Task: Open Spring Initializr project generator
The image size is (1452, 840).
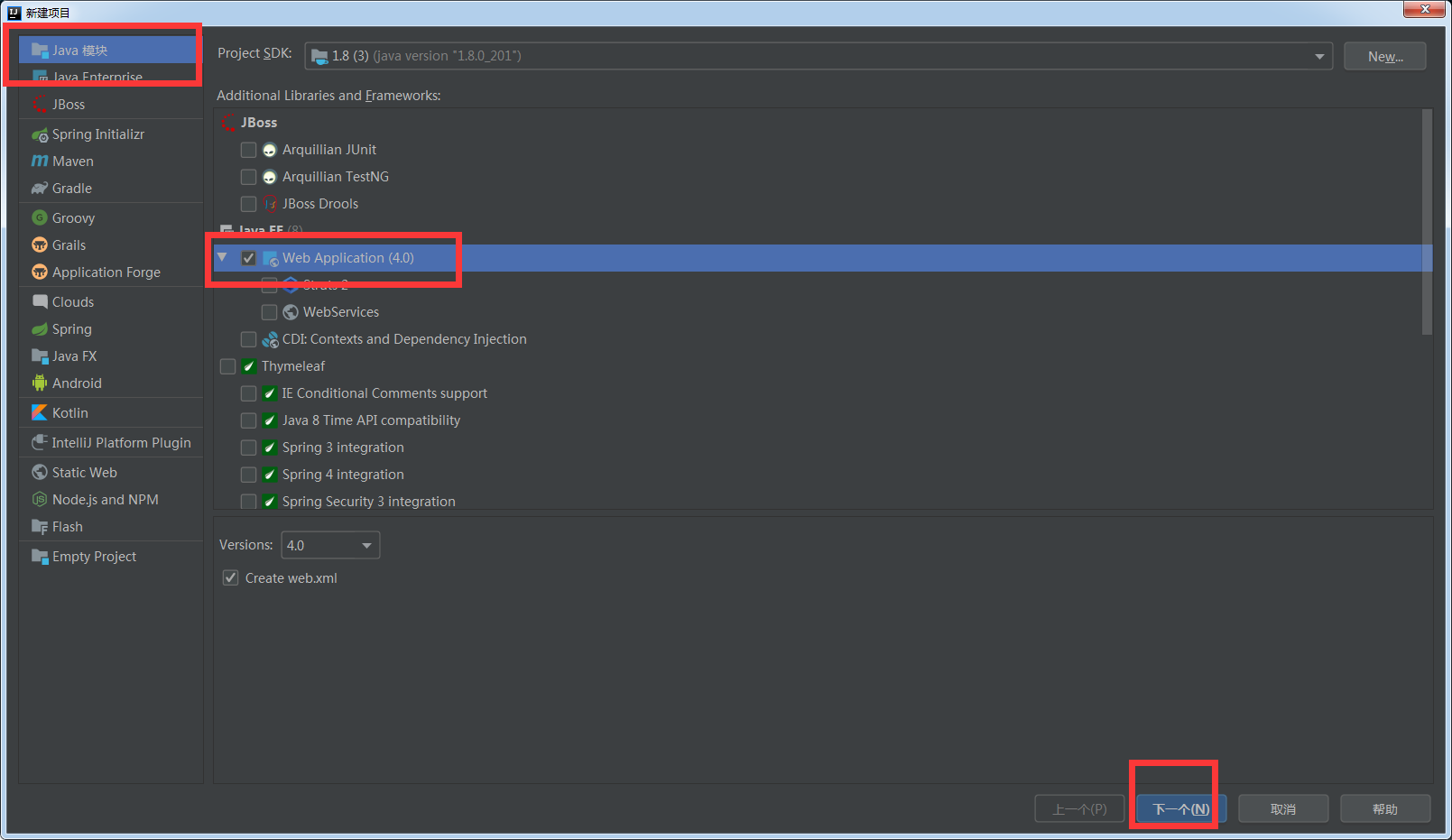Action: click(97, 134)
